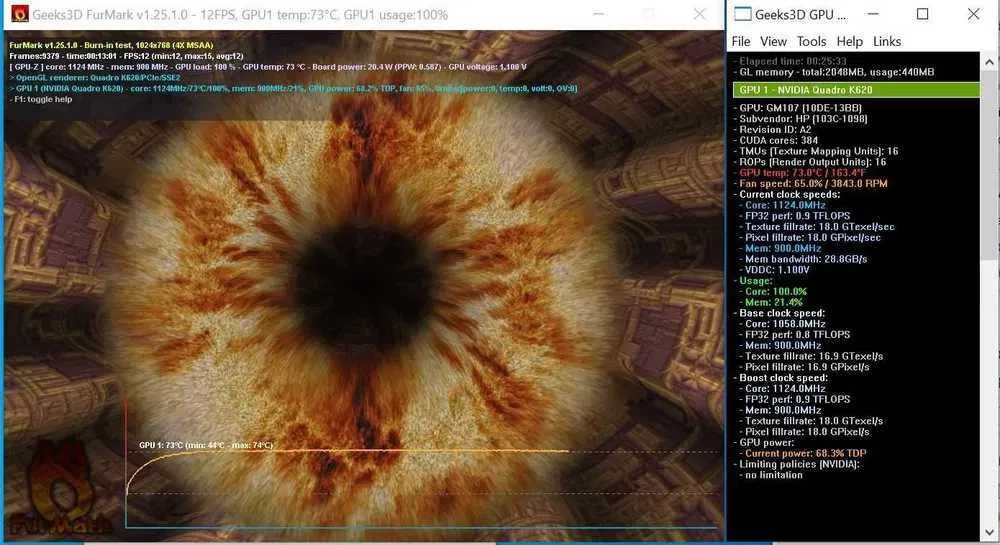Viewport: 1000px width, 545px height.
Task: Click the '[GPU-Z] core: 1124 MHz' overlay line
Action: point(268,67)
